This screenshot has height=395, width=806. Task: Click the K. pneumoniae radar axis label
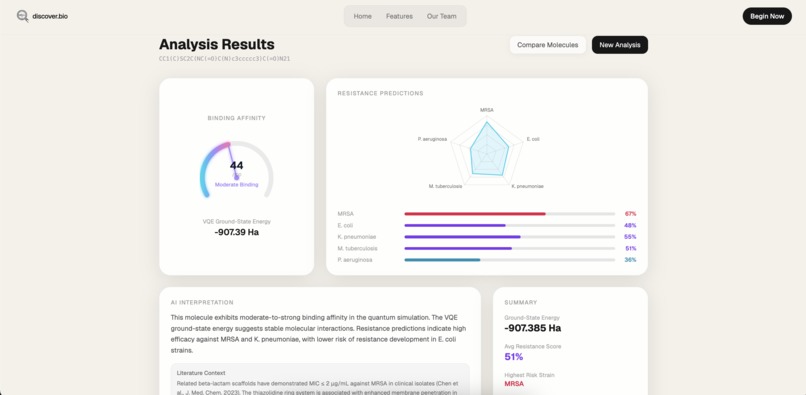(x=527, y=186)
